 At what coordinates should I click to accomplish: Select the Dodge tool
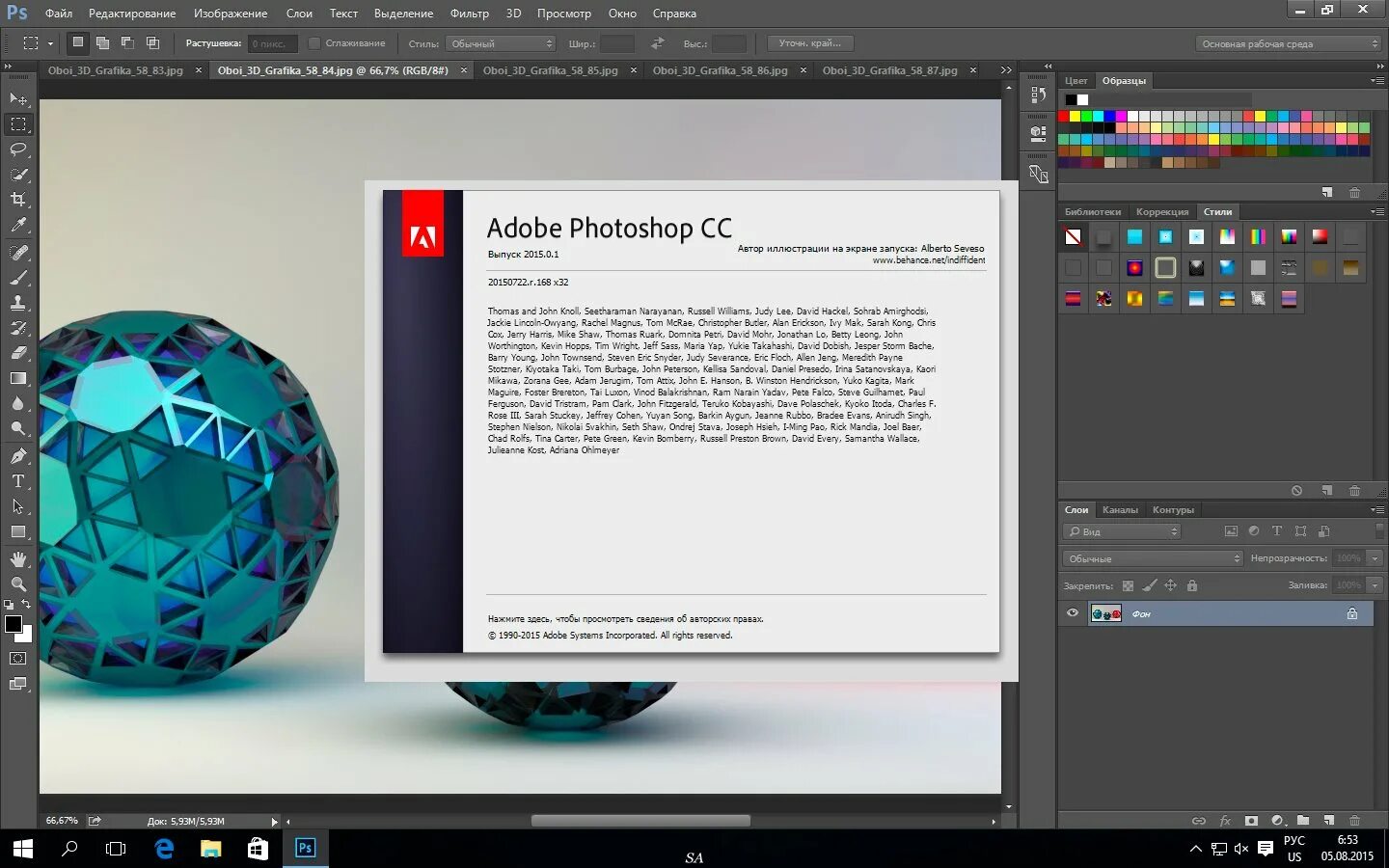click(x=18, y=429)
